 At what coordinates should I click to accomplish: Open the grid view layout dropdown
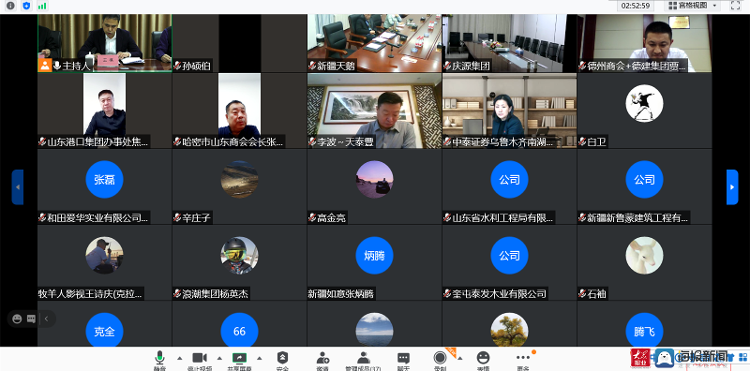pos(693,6)
